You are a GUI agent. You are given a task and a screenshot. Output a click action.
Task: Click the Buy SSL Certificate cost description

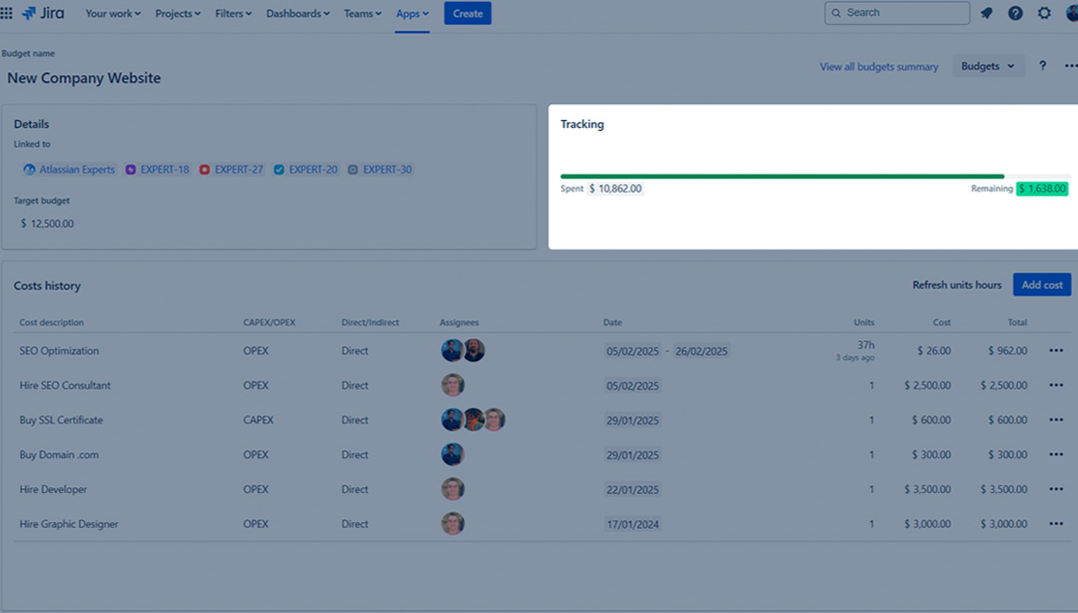coord(61,420)
